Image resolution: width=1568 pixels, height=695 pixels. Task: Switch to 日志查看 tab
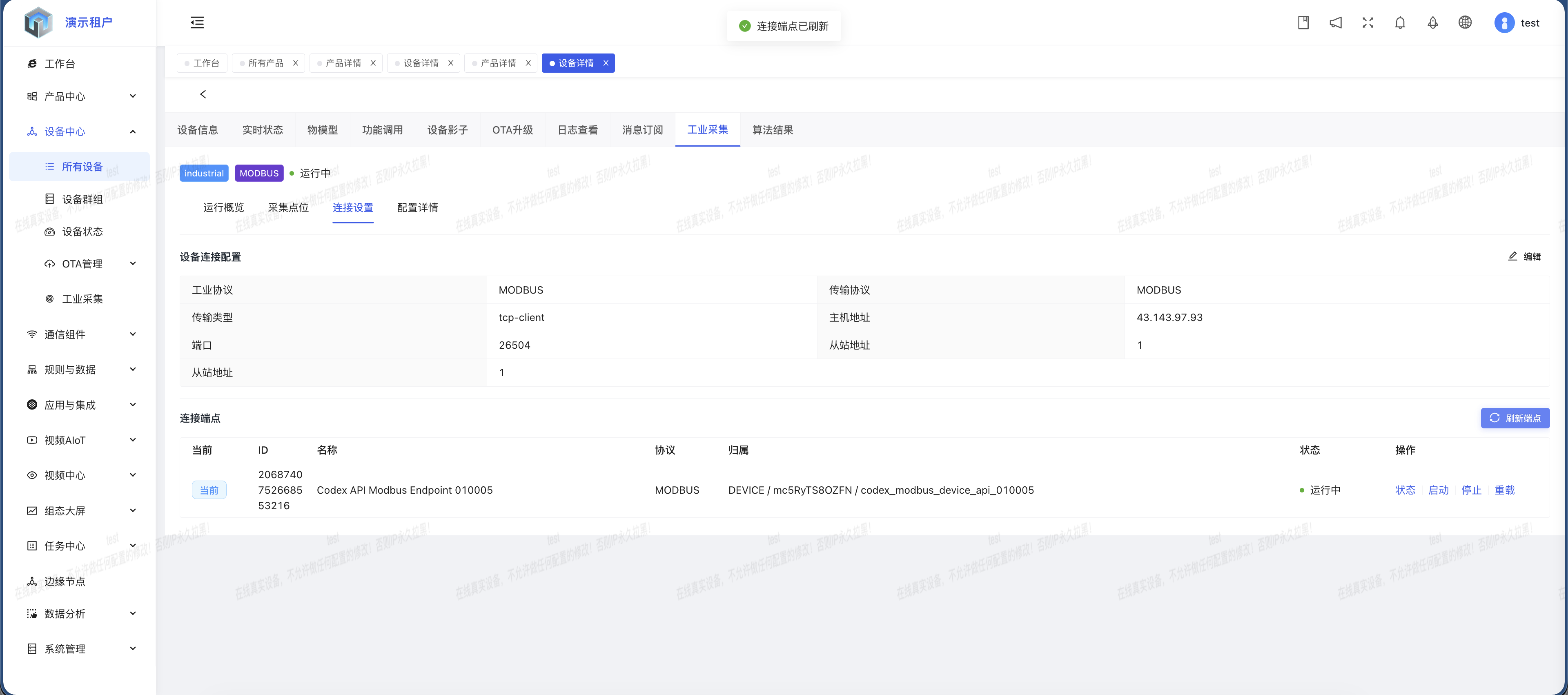coord(578,129)
